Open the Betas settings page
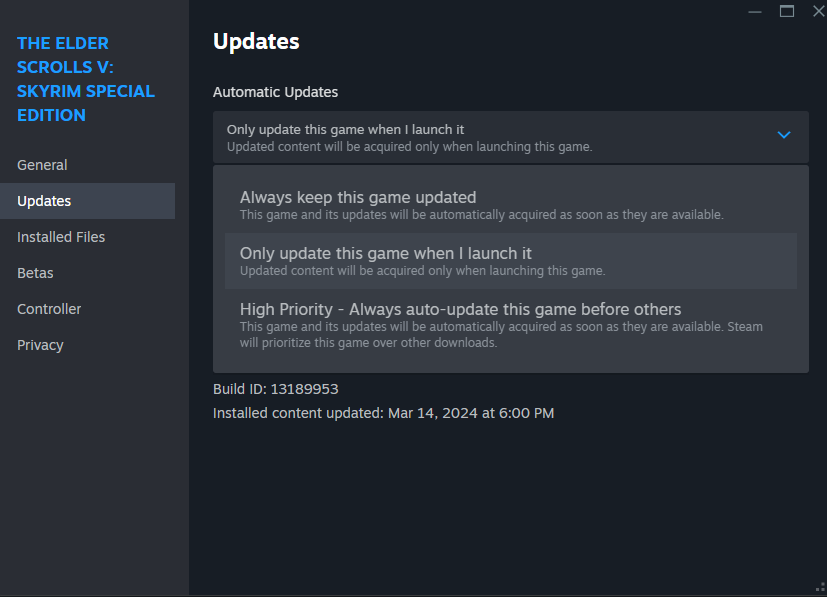Viewport: 827px width, 597px height. [35, 273]
